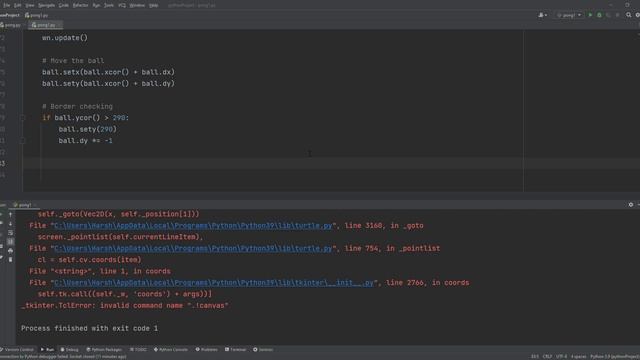640x360 pixels.
Task: Click the cursor position indicator in status bar
Action: [x=535, y=357]
